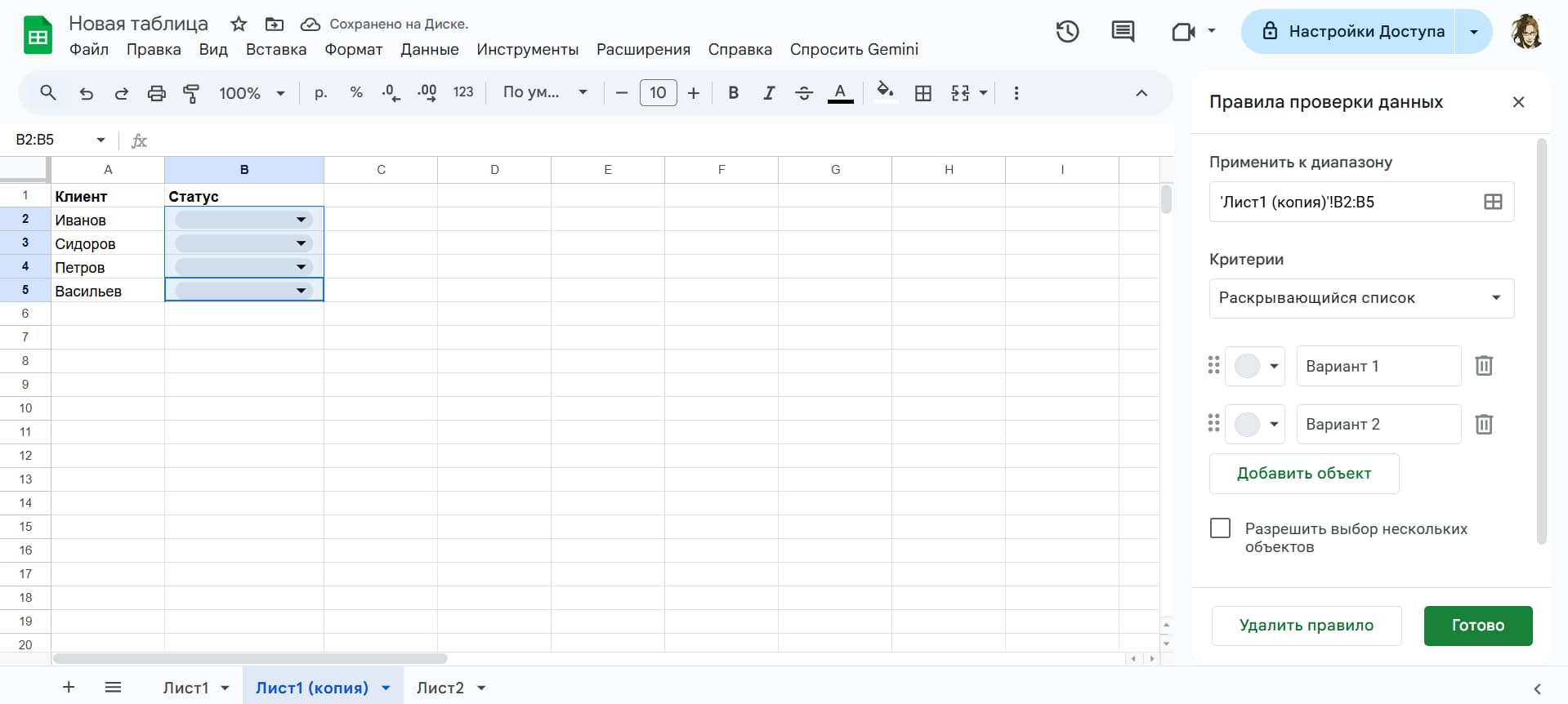Open the Данные menu

coord(429,50)
